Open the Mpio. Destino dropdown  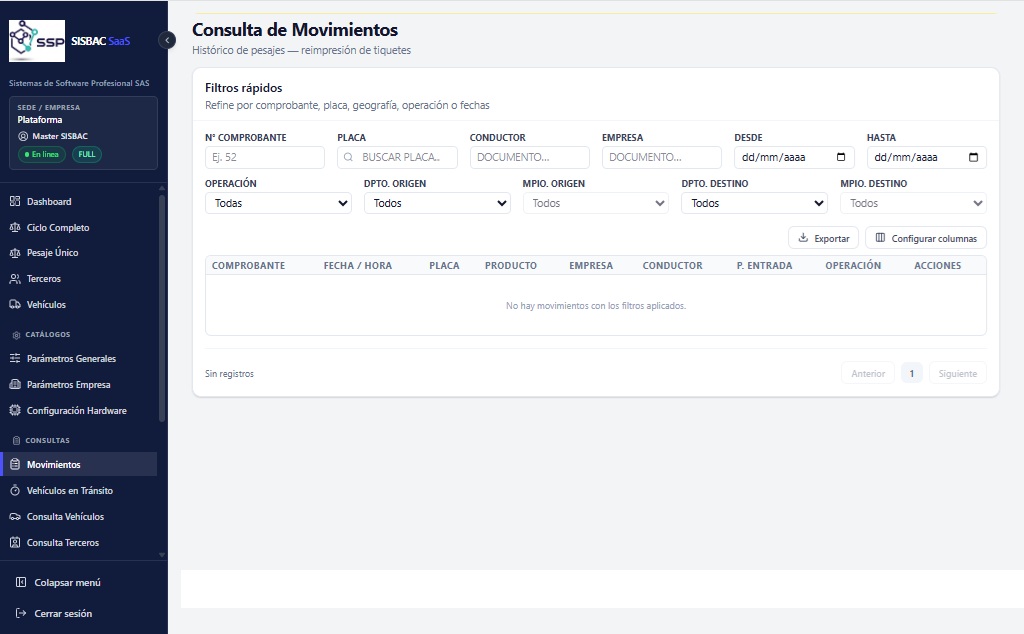pos(913,203)
